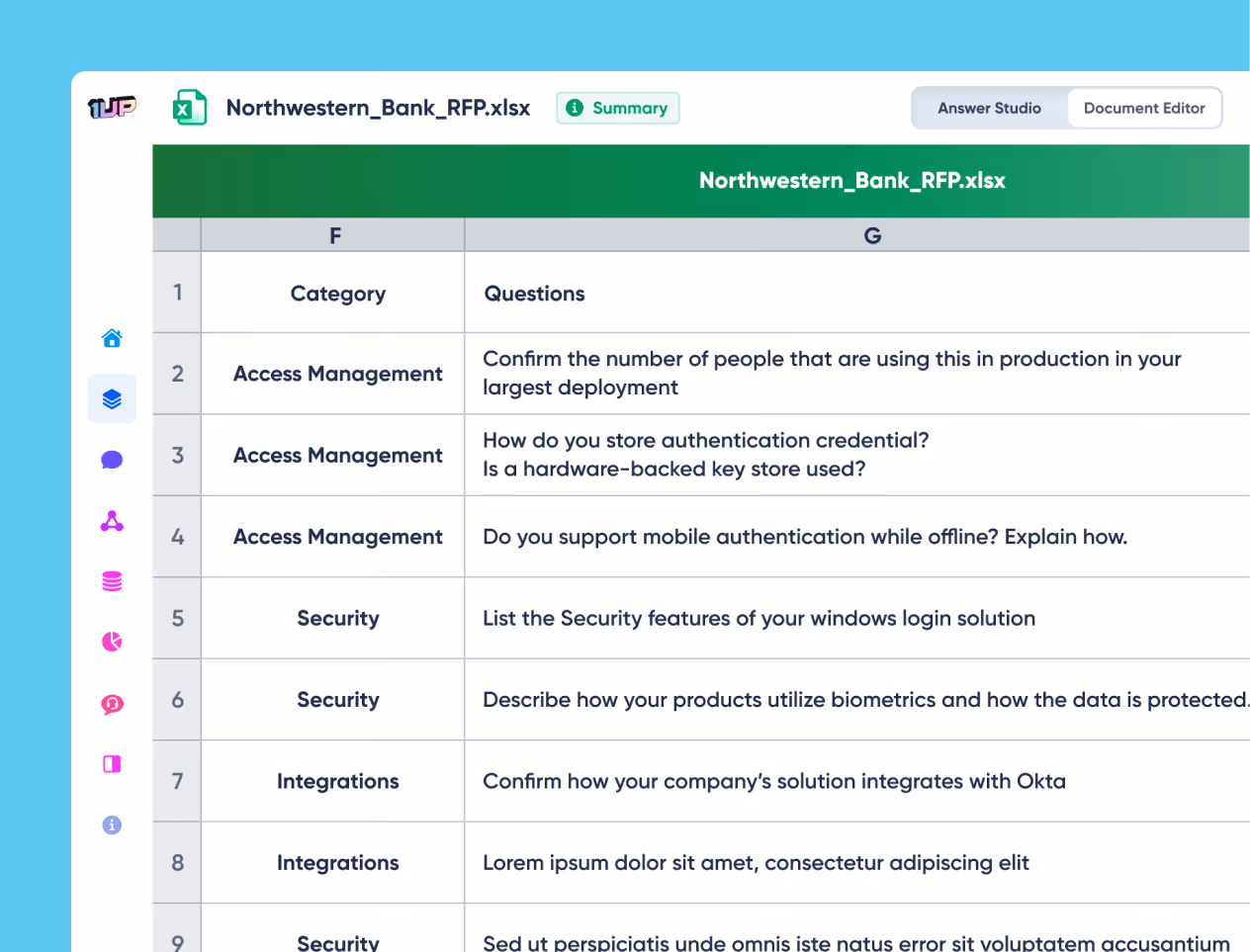This screenshot has width=1250, height=952.
Task: Select Access Management cell in row 4
Action: tap(333, 537)
